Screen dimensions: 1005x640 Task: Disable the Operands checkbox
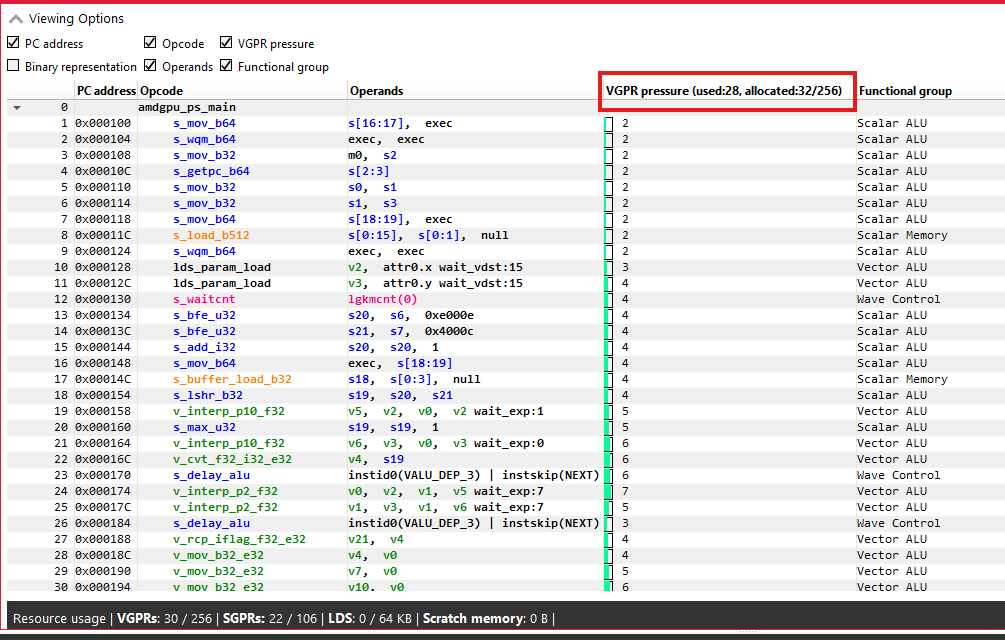(150, 67)
